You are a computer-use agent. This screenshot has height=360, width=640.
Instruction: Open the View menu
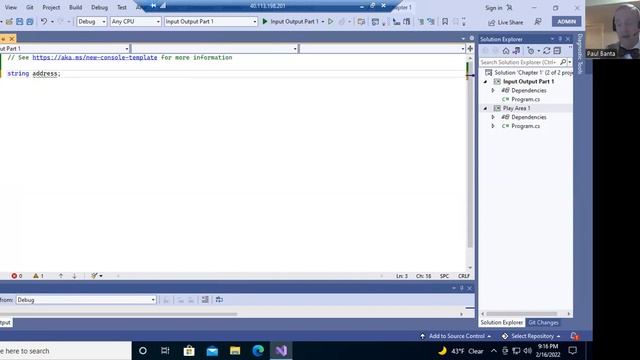pyautogui.click(x=11, y=7)
